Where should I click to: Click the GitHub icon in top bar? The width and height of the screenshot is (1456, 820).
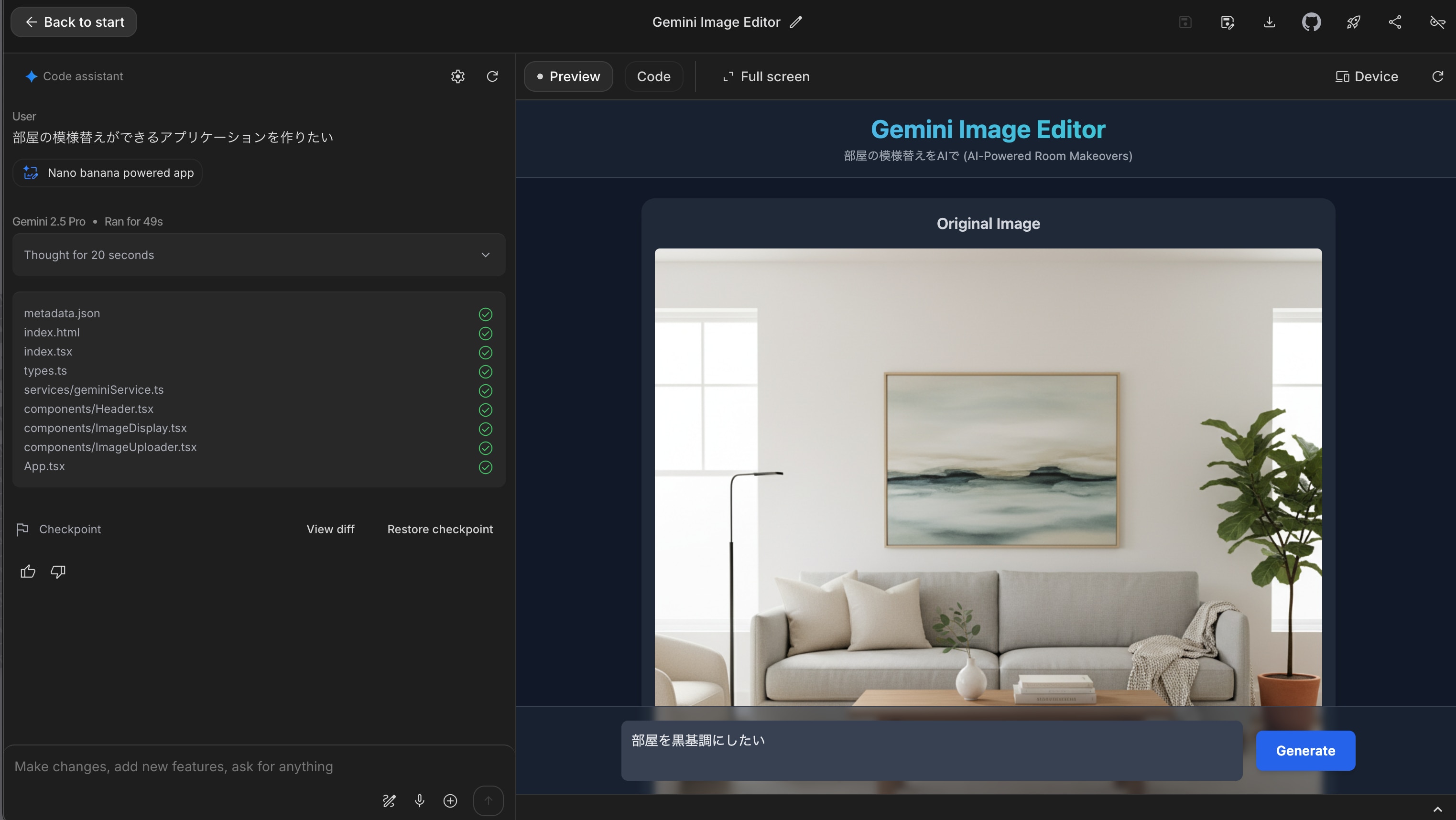point(1311,22)
